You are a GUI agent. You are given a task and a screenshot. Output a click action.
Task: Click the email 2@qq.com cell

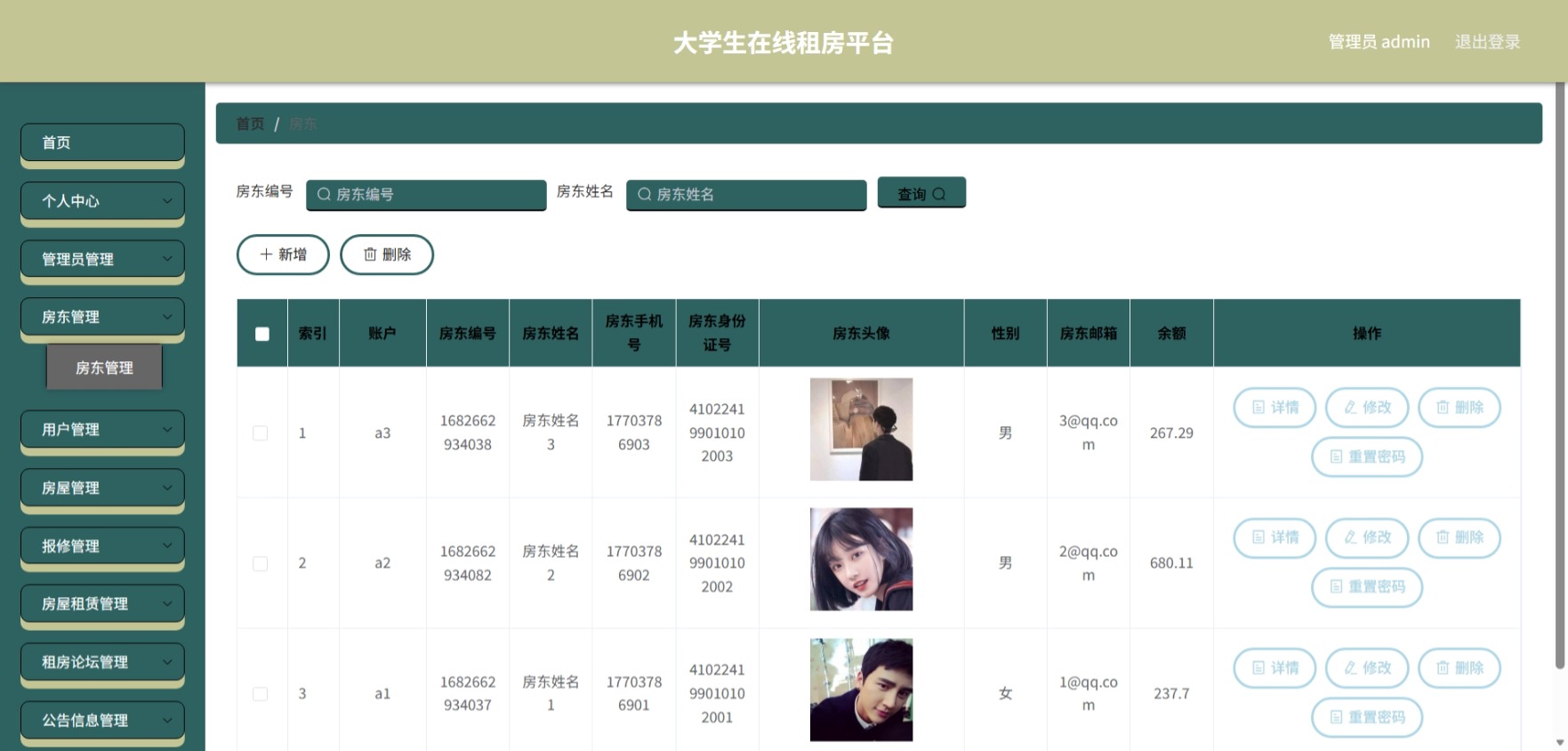(x=1088, y=563)
